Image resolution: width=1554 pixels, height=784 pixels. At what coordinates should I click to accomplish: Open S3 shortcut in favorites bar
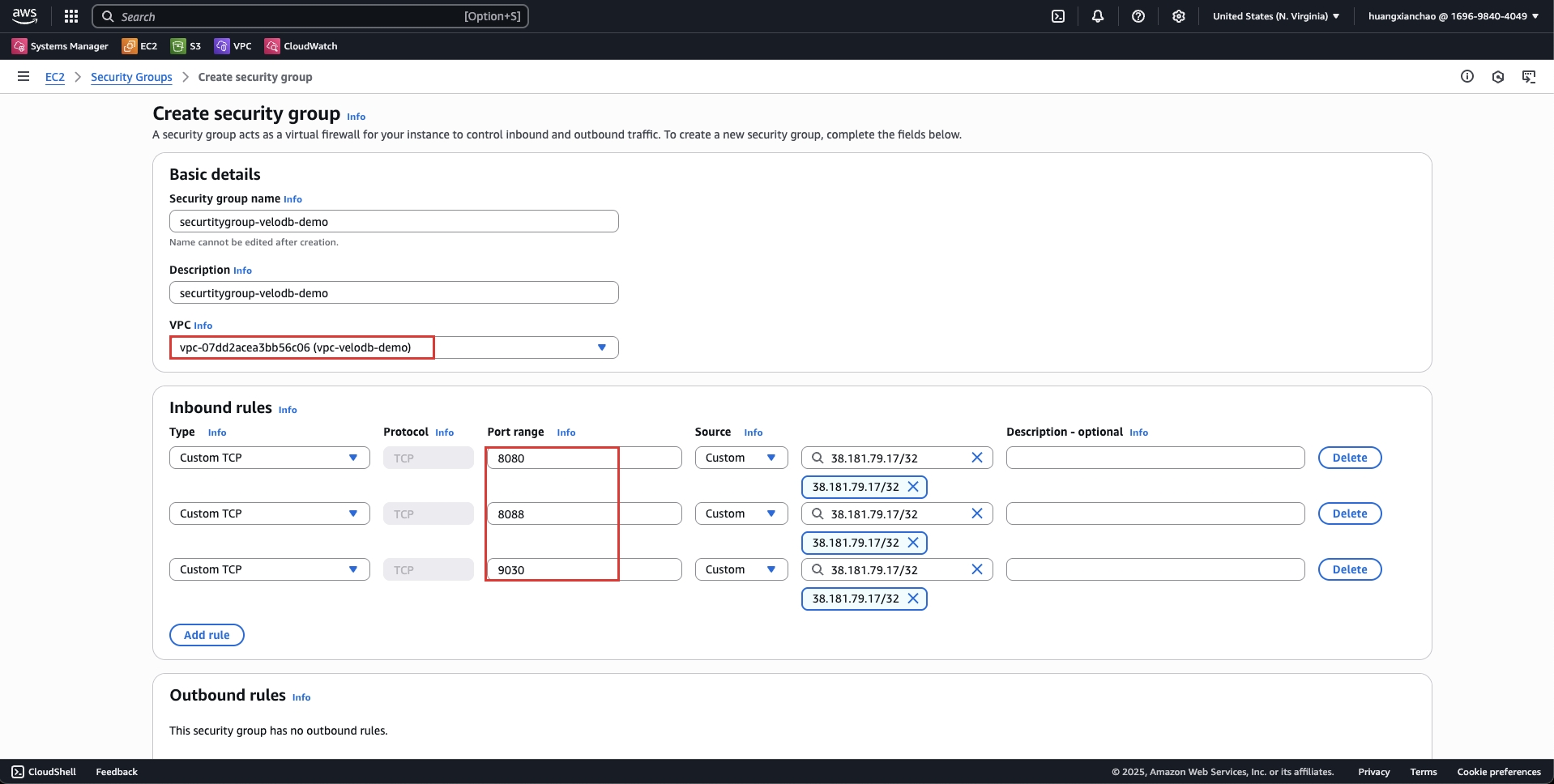point(186,46)
